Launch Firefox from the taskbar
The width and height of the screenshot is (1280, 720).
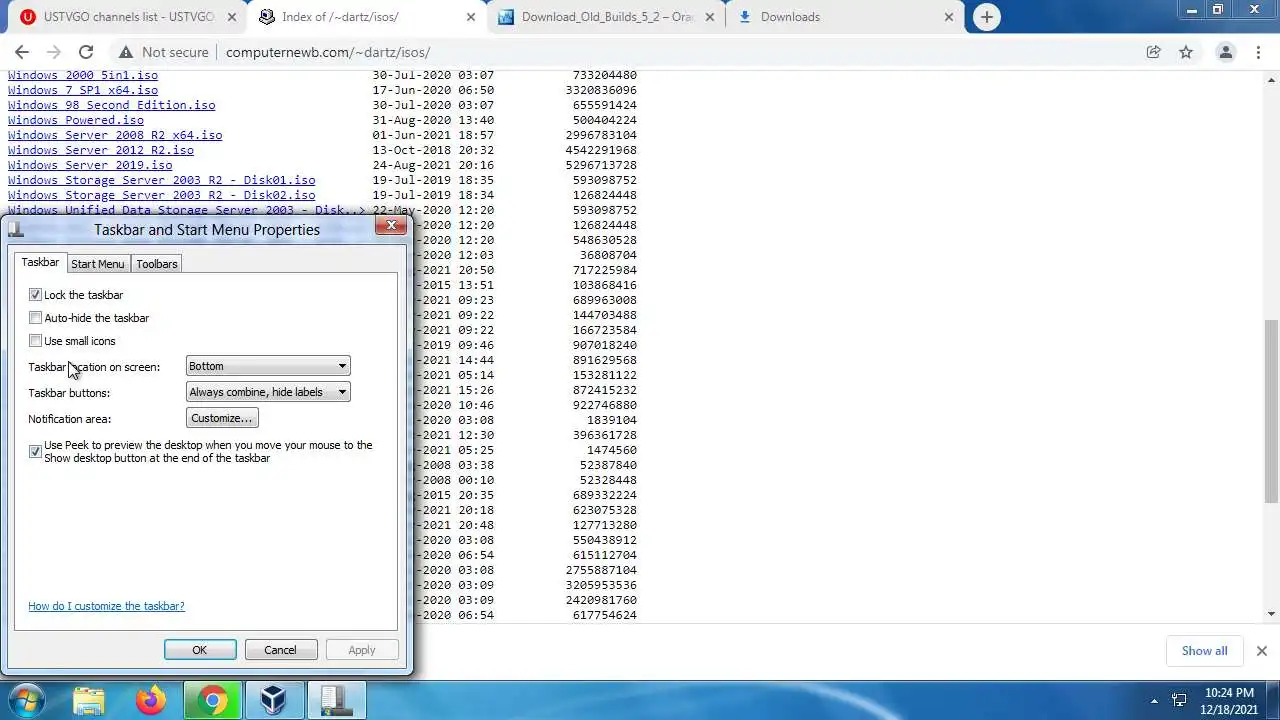[151, 700]
